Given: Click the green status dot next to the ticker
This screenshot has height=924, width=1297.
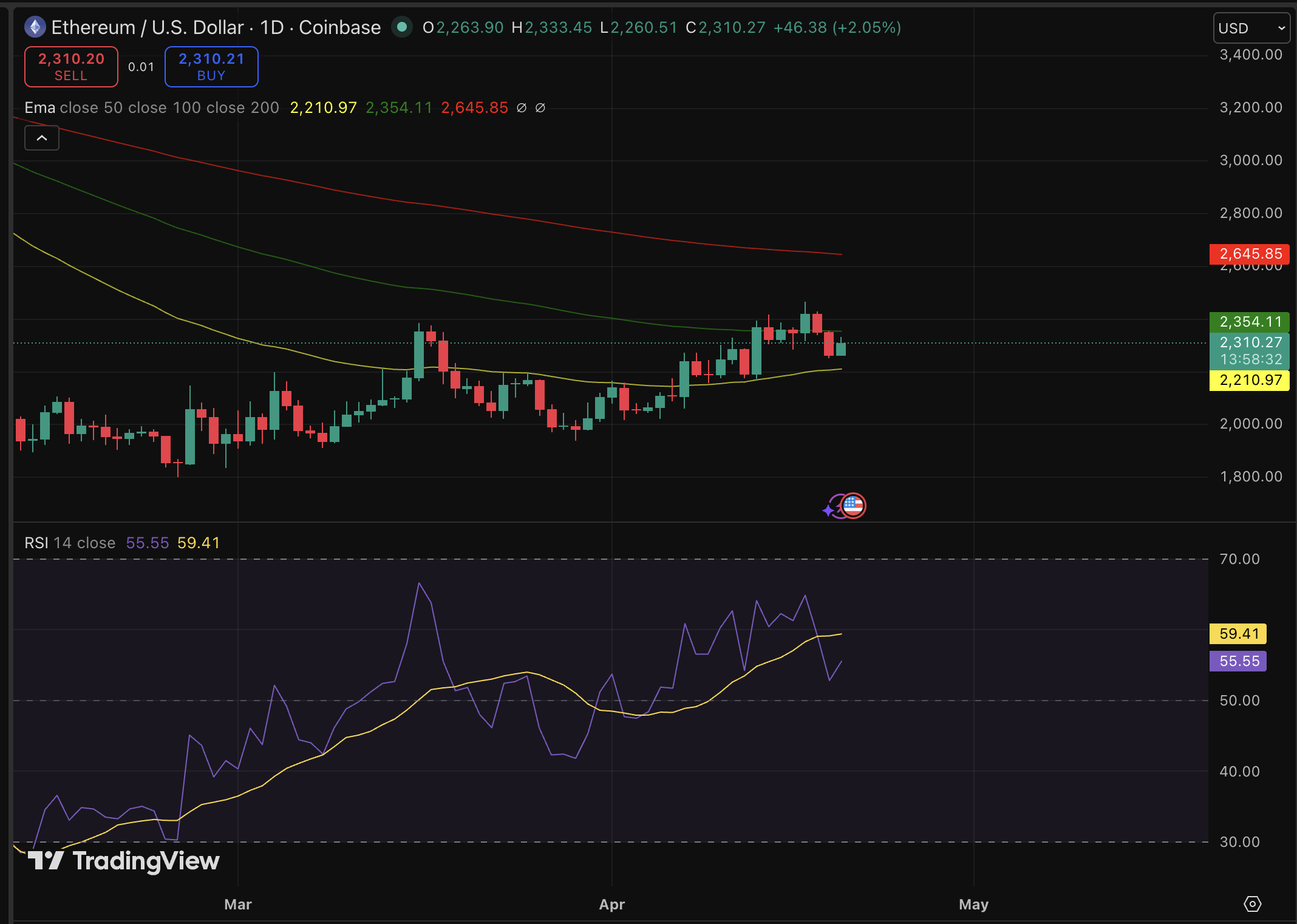Looking at the screenshot, I should pyautogui.click(x=402, y=27).
